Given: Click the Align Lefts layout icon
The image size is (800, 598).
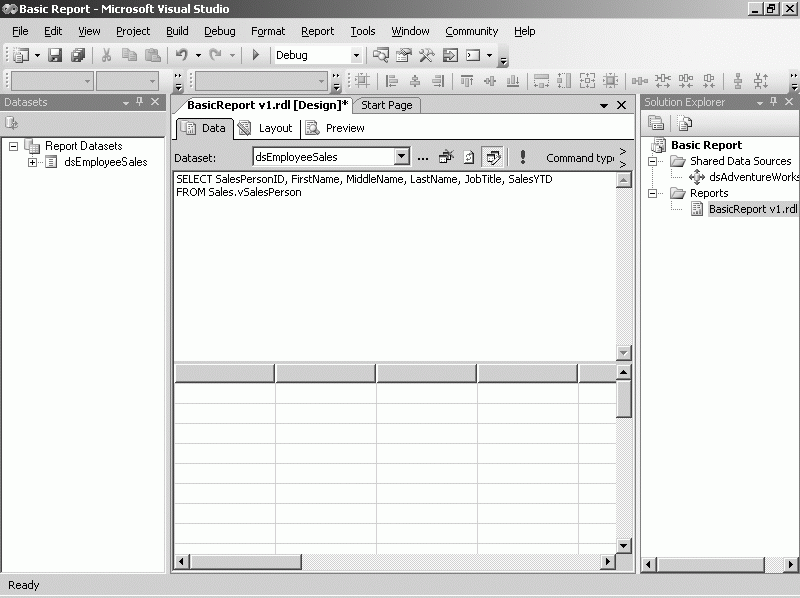Looking at the screenshot, I should (391, 81).
